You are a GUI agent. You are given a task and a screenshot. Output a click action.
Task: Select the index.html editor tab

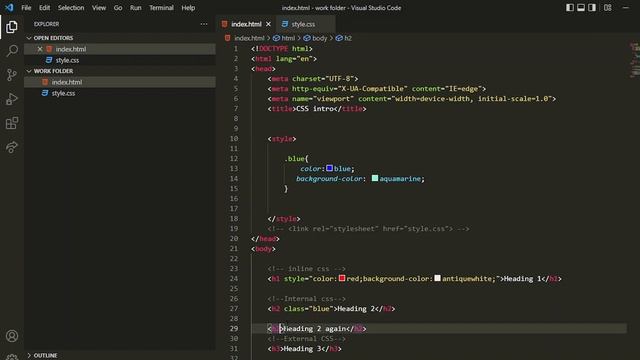coord(246,24)
